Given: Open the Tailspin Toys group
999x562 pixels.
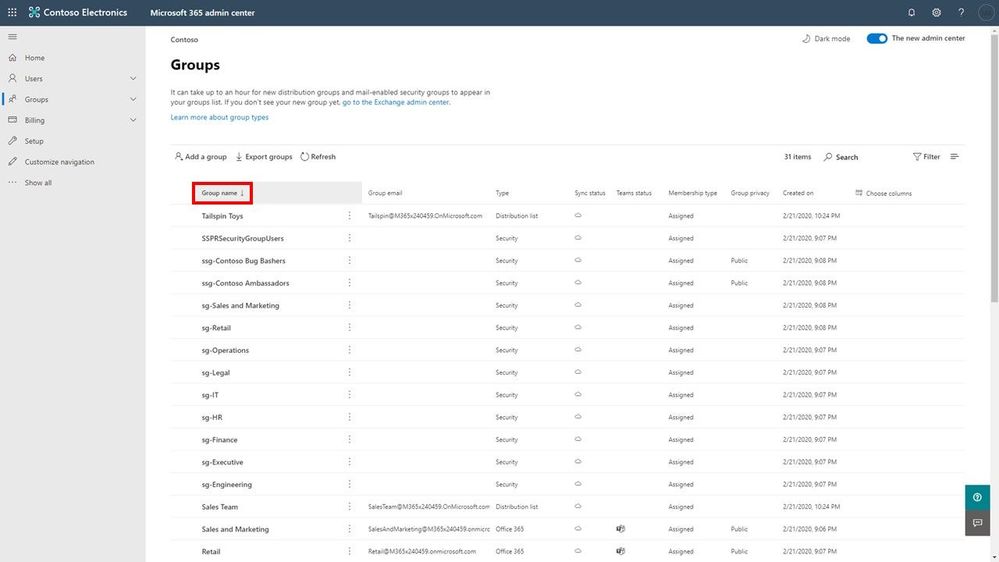Looking at the screenshot, I should click(x=222, y=216).
